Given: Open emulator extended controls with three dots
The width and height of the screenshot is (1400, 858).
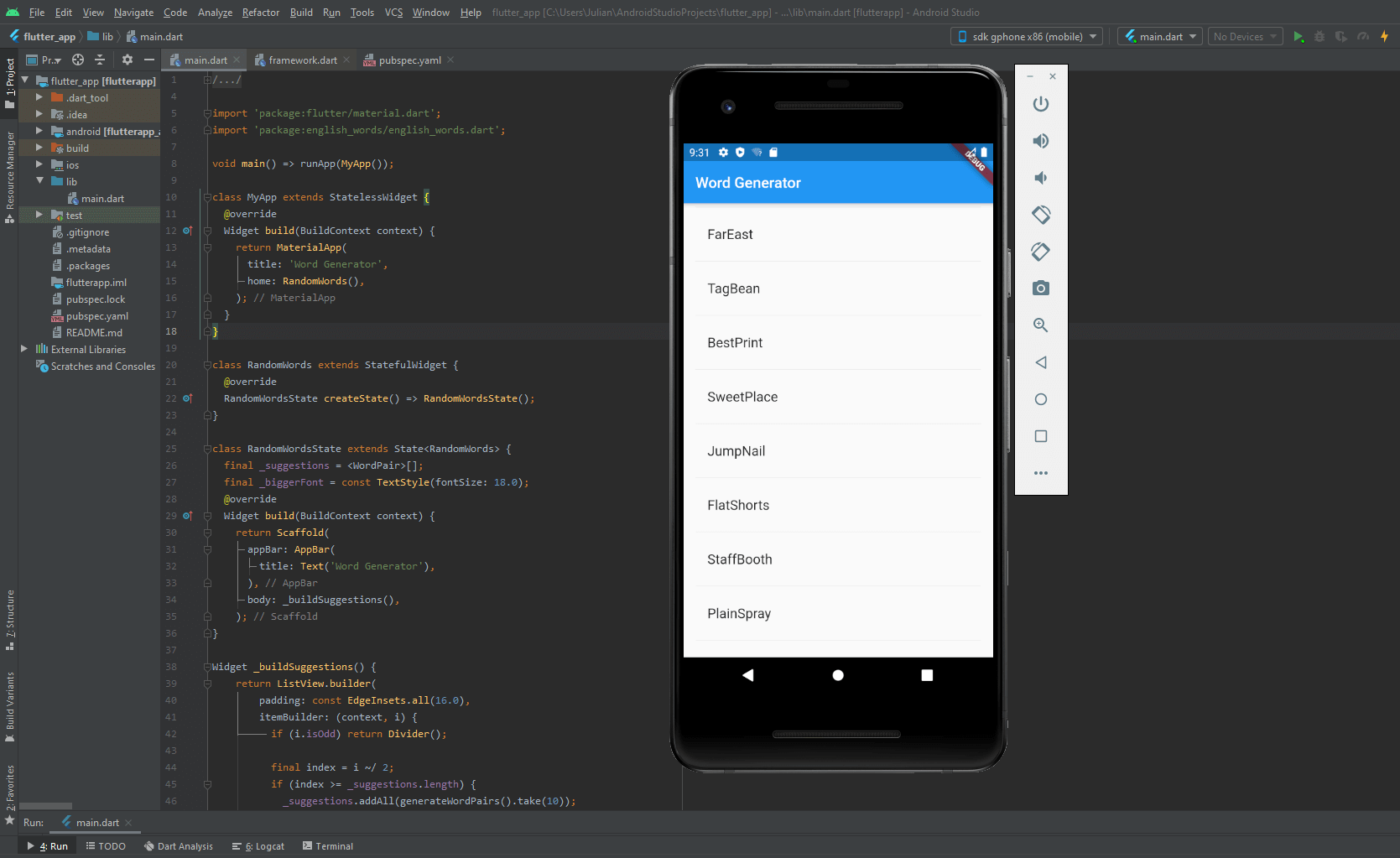Looking at the screenshot, I should pyautogui.click(x=1040, y=473).
